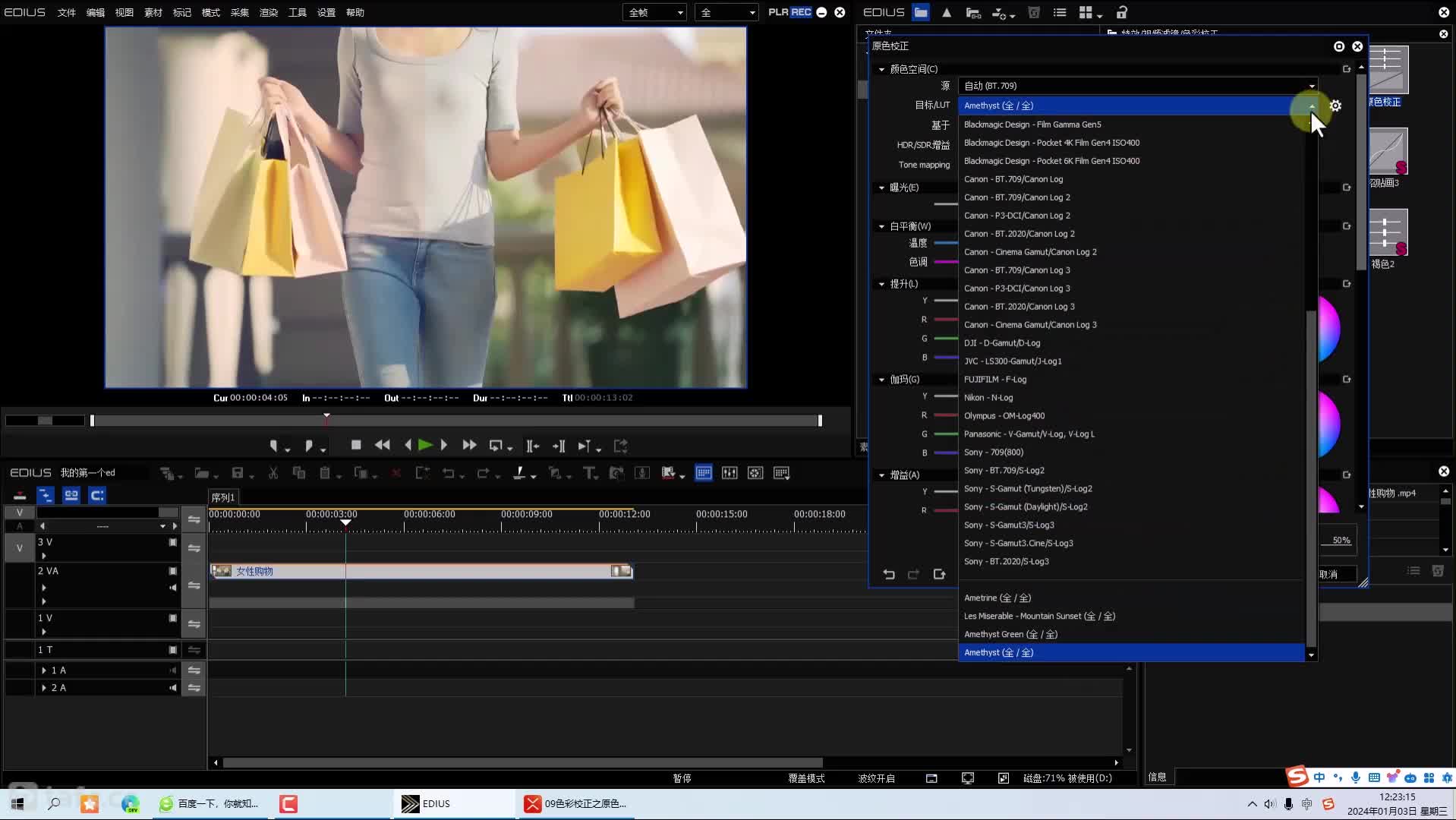The width and height of the screenshot is (1456, 820).
Task: Collapse the 增益(A) section
Action: pos(881,475)
